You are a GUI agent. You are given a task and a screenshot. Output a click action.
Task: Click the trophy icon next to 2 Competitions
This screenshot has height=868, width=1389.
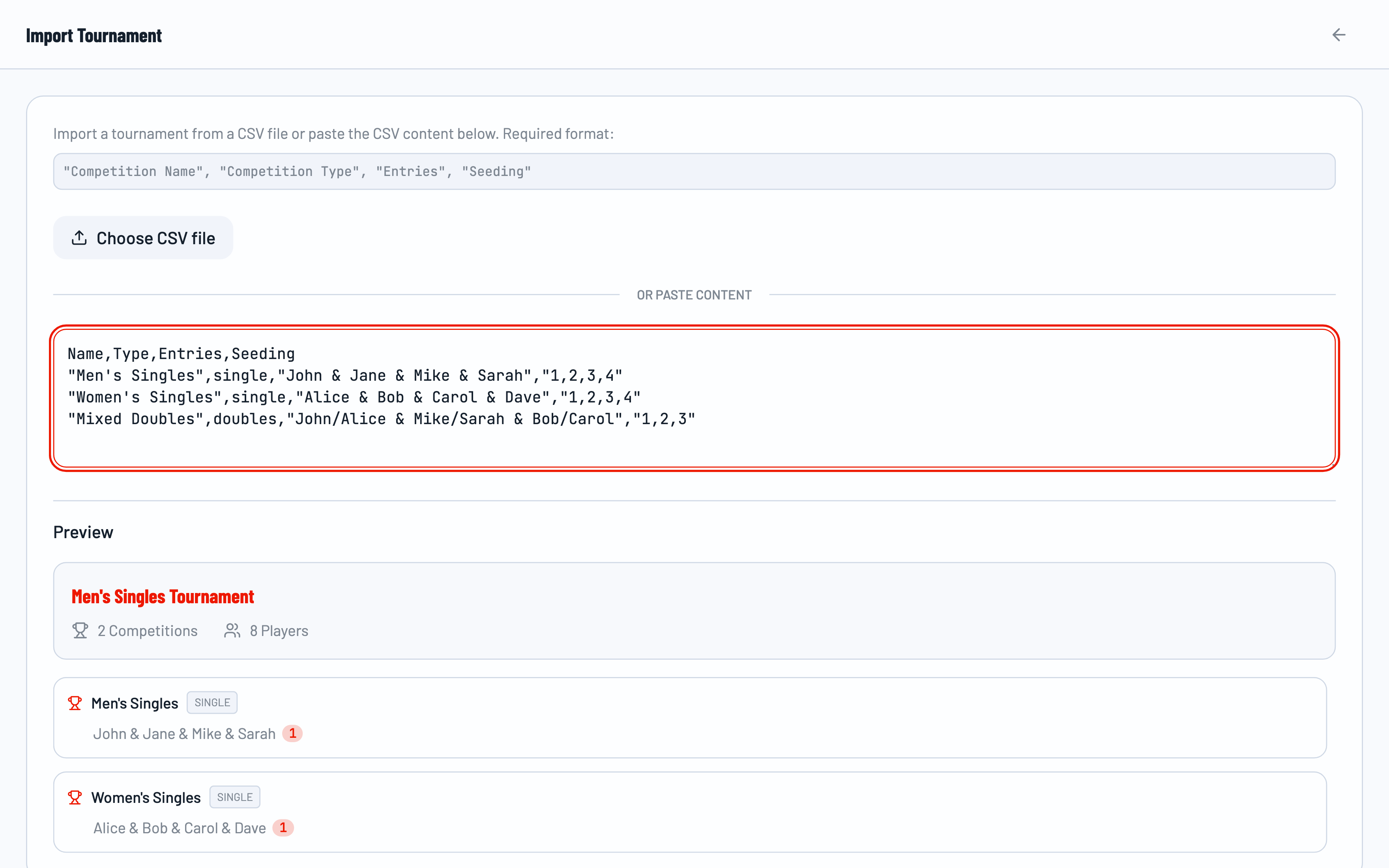click(80, 630)
